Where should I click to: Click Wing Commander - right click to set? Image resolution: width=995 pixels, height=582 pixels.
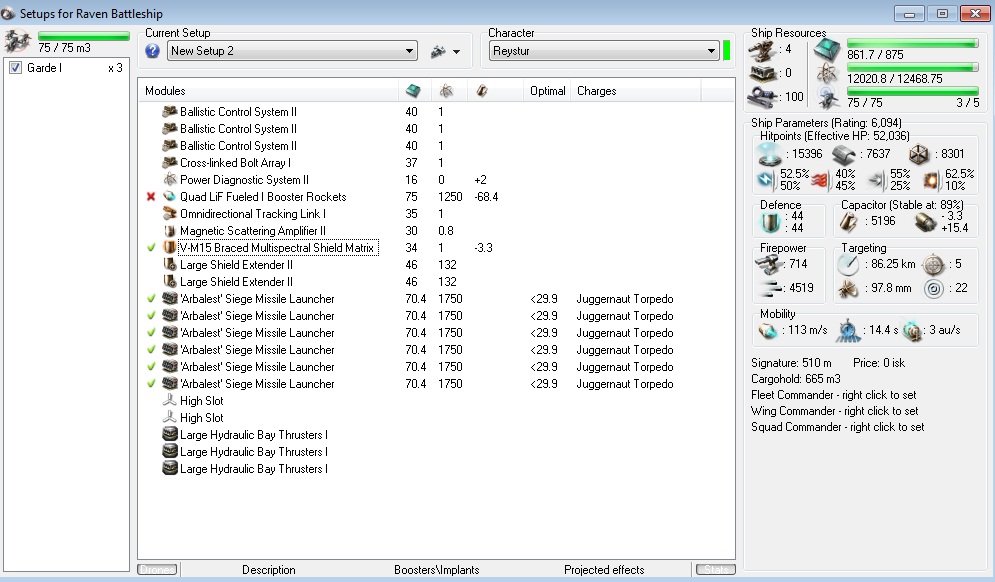tap(834, 411)
